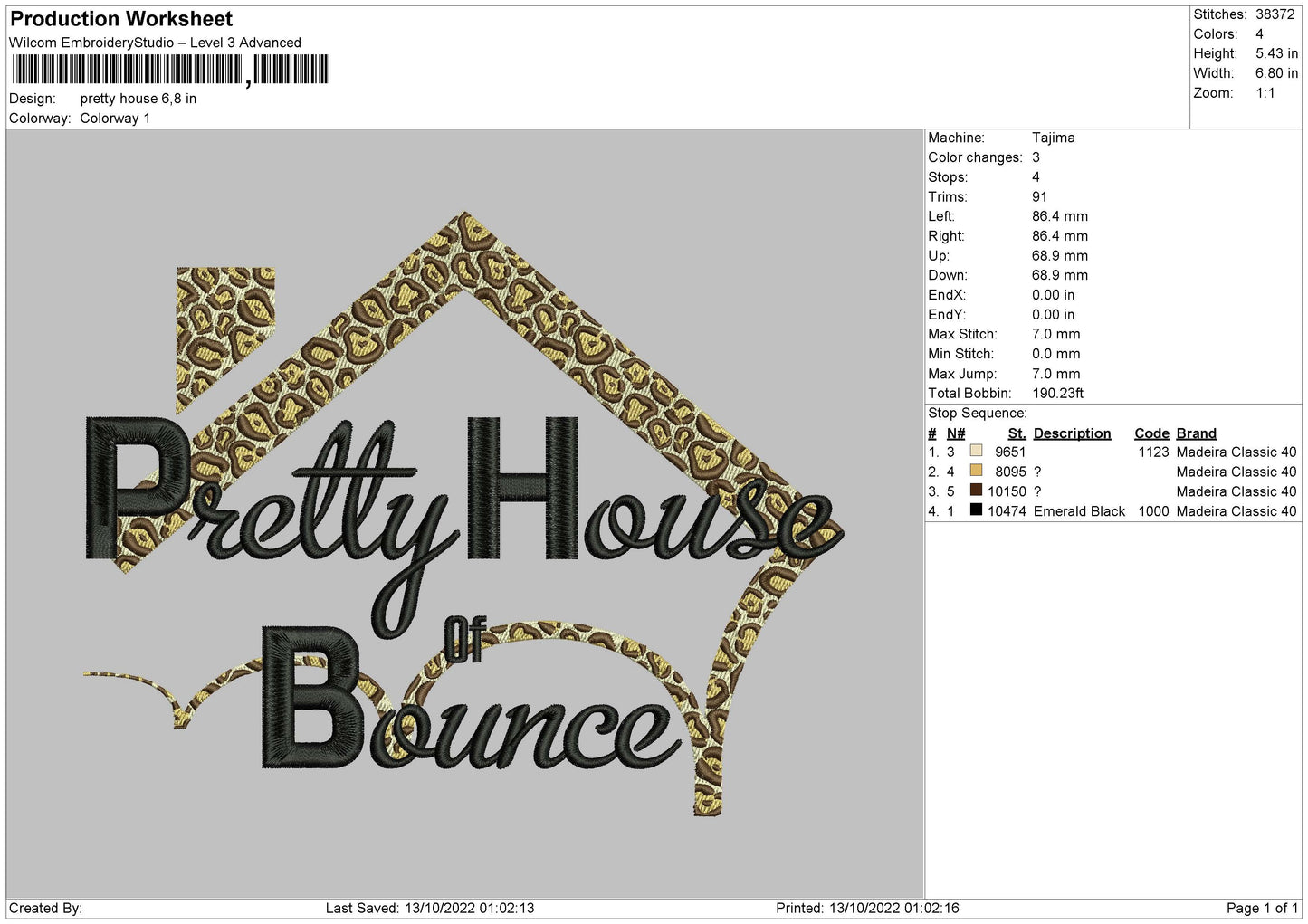Click the Min Stitch value 0.0 mm

point(1056,354)
